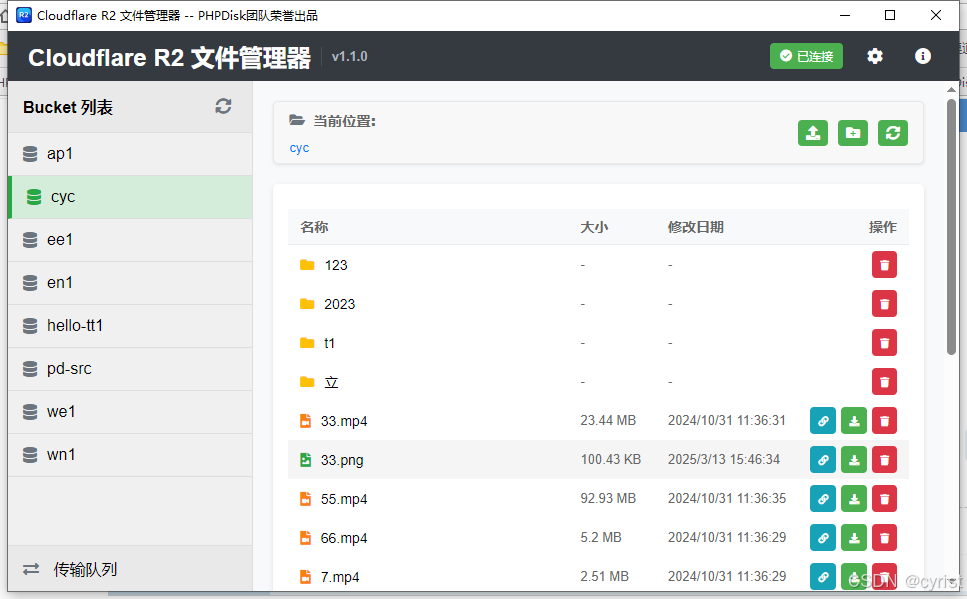Delete the 立 folder
The height and width of the screenshot is (599, 967).
[884, 382]
